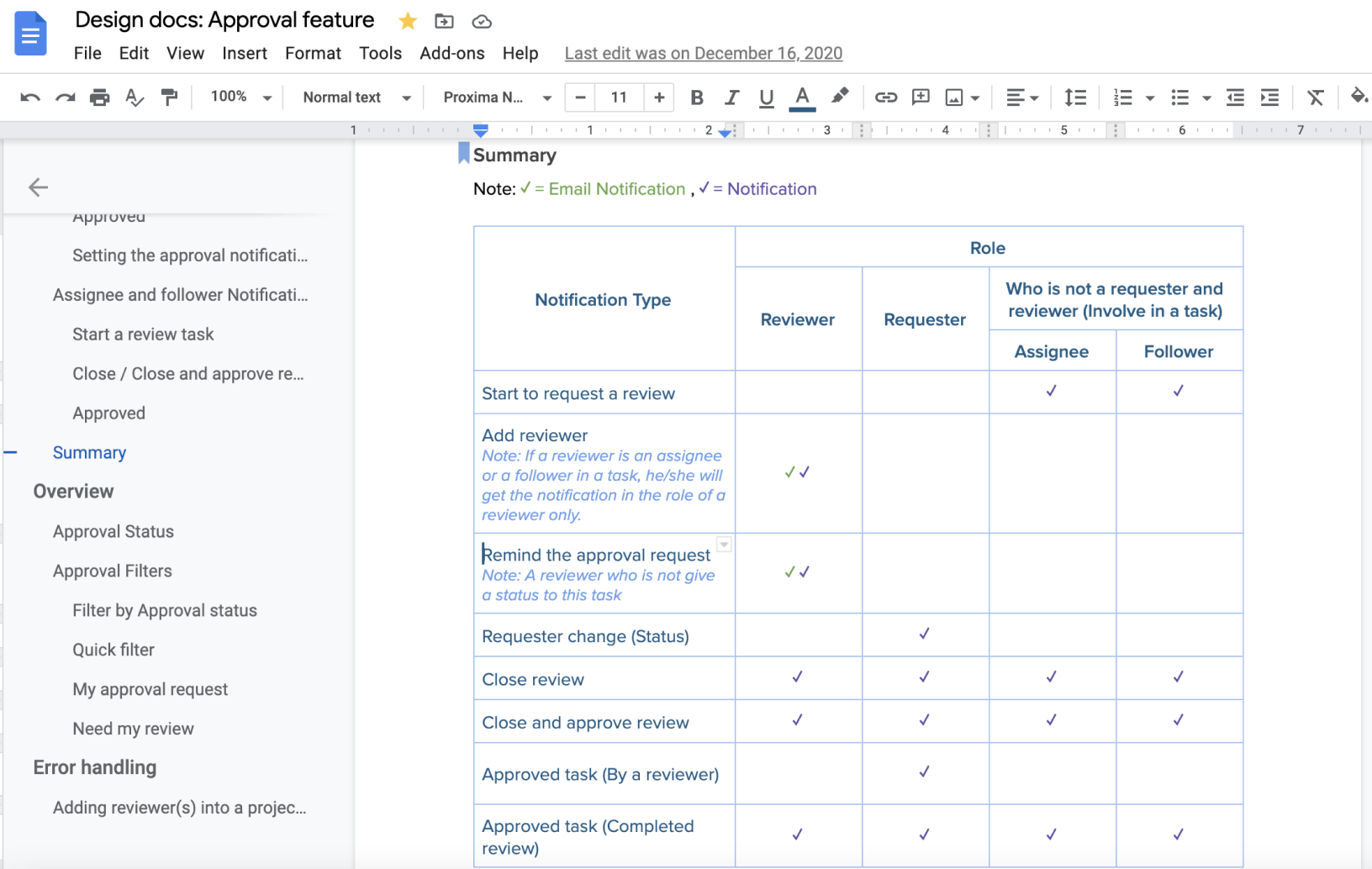Increase the font size

click(659, 97)
